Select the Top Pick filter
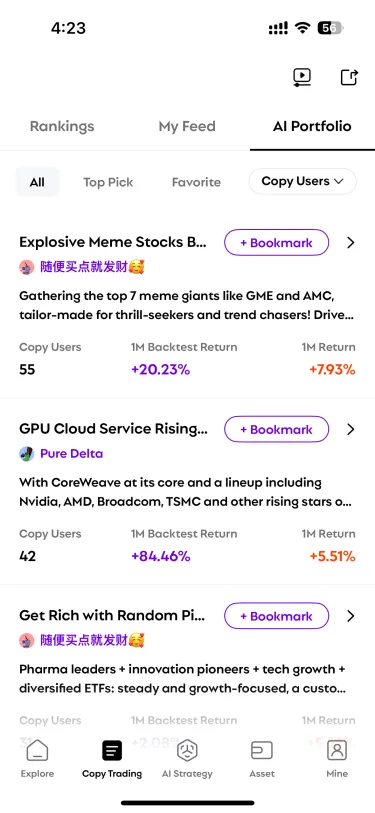375x813 pixels. point(108,183)
